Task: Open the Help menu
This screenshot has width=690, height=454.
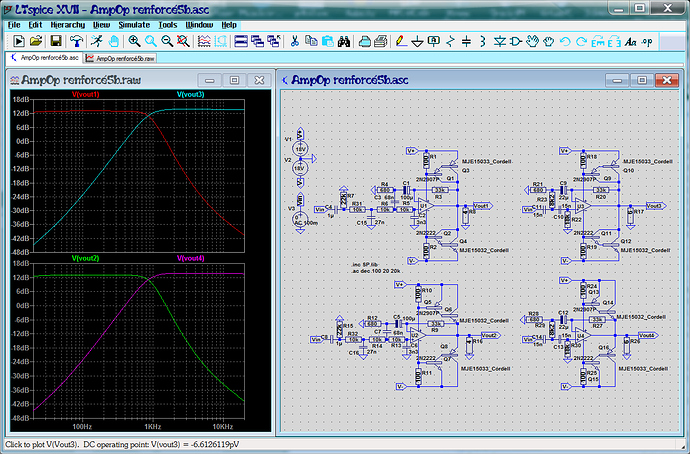Action: (229, 25)
